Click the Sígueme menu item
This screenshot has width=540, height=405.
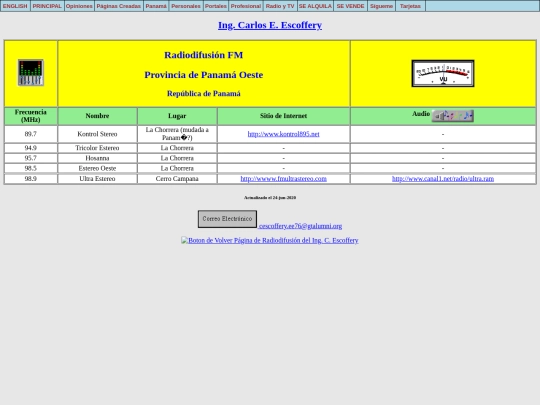click(382, 6)
